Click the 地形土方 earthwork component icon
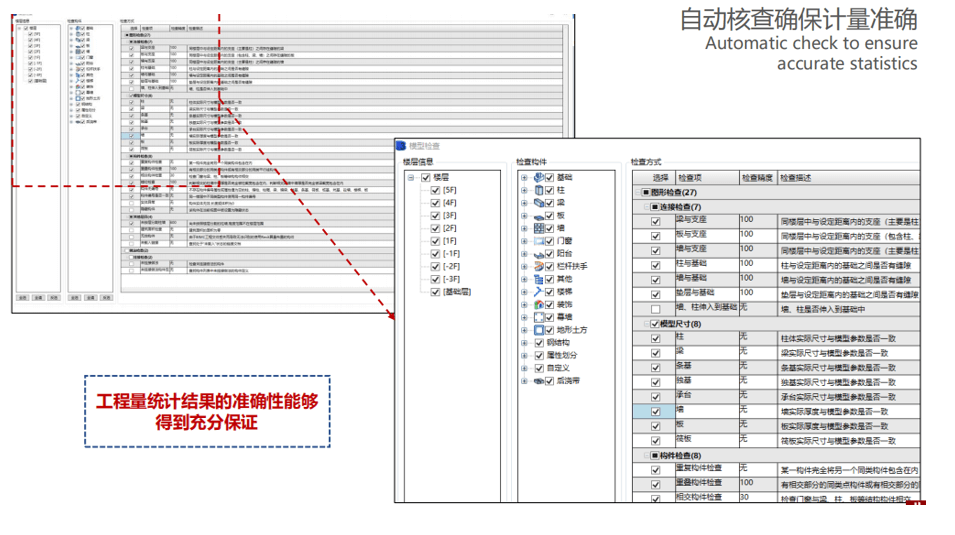Image resolution: width=955 pixels, height=535 pixels. [x=538, y=329]
